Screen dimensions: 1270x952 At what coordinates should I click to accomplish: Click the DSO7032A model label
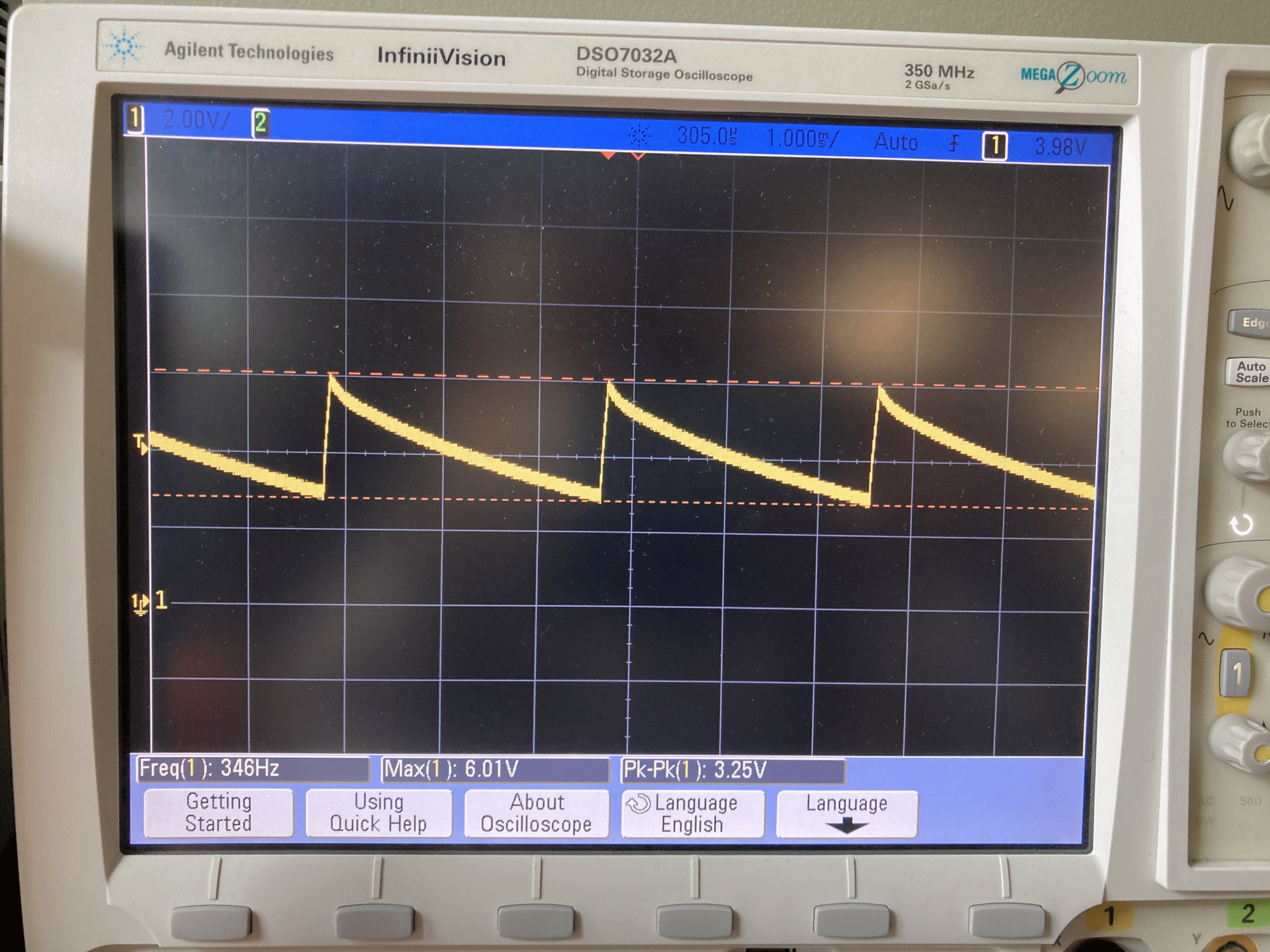(x=626, y=55)
